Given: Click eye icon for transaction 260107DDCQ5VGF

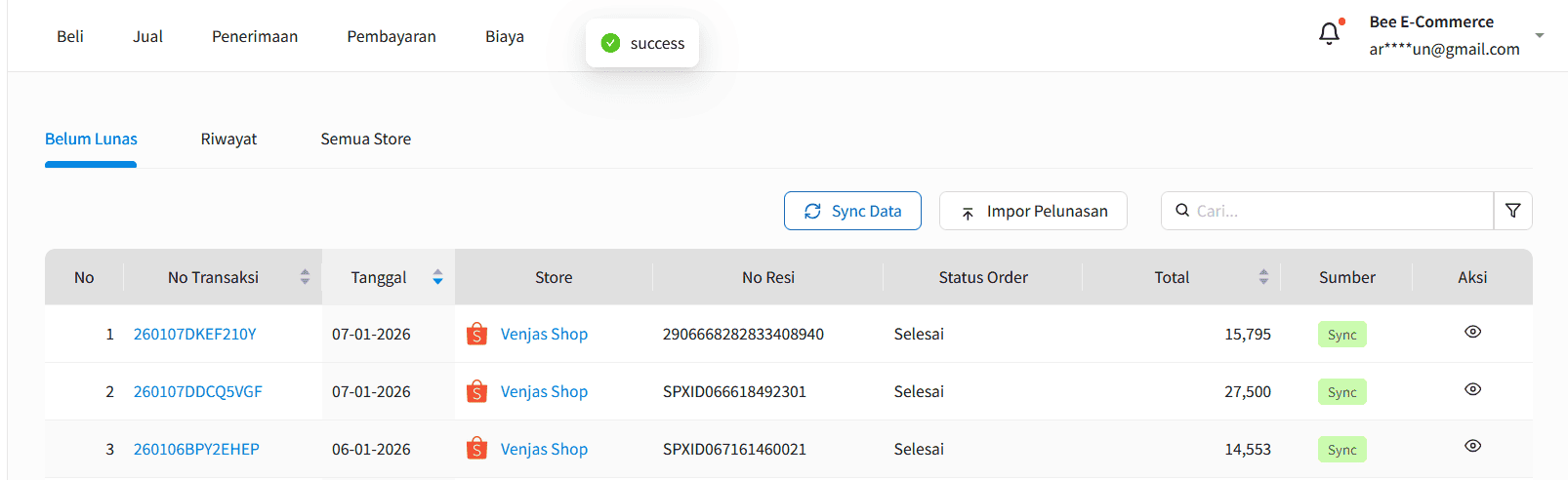Looking at the screenshot, I should (1472, 390).
